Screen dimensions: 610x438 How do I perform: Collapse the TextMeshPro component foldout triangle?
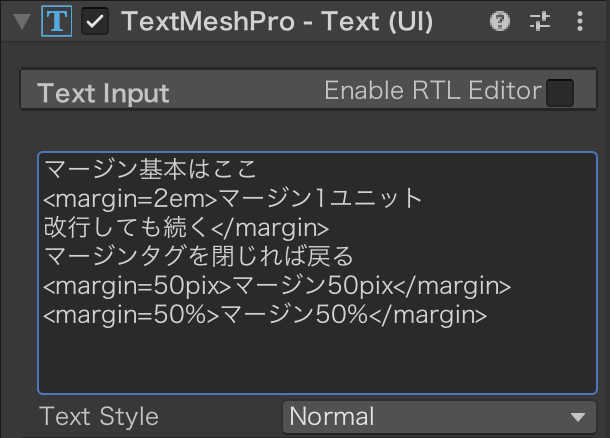[x=22, y=21]
